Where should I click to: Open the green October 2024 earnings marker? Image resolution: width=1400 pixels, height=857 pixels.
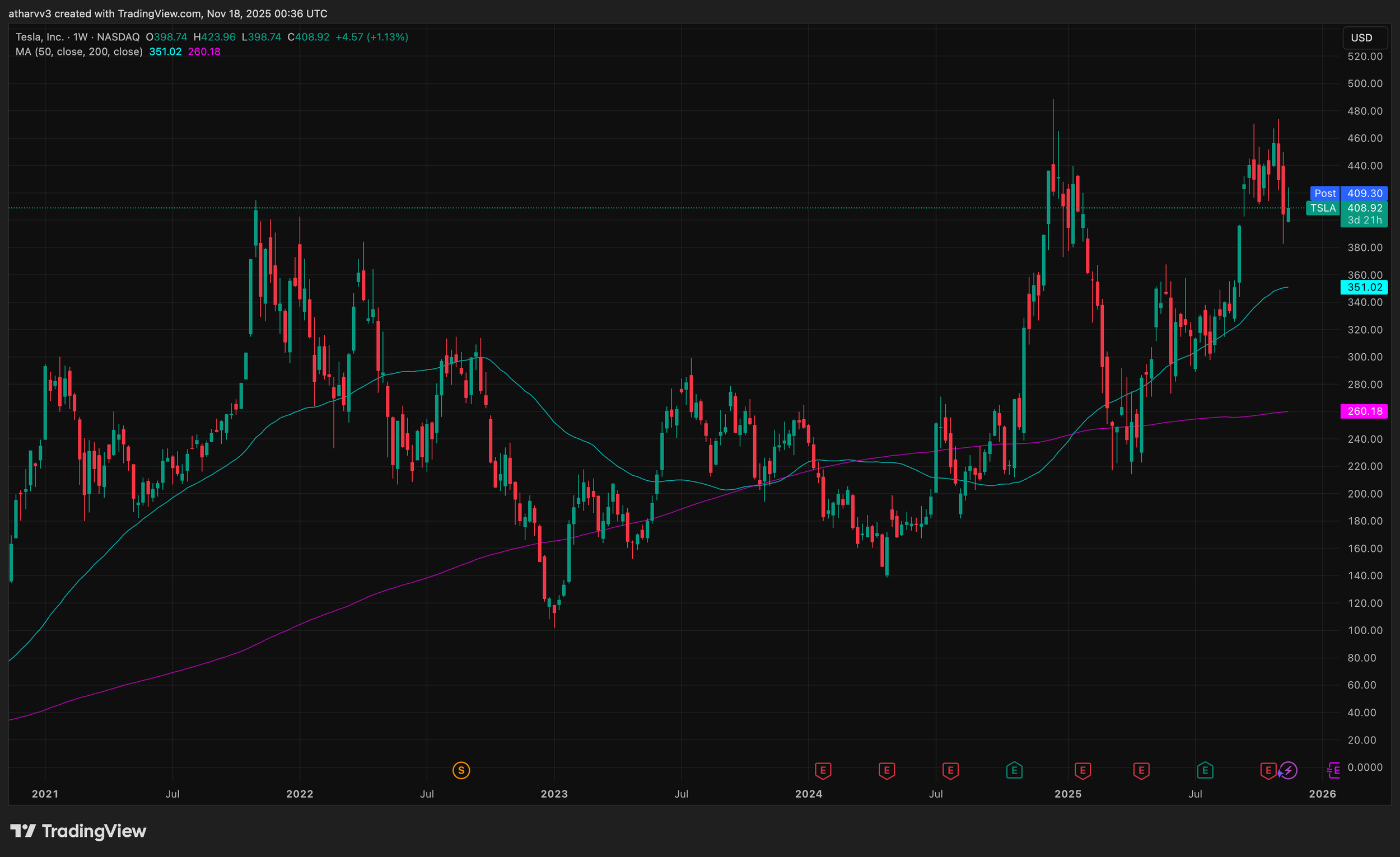pyautogui.click(x=1014, y=771)
